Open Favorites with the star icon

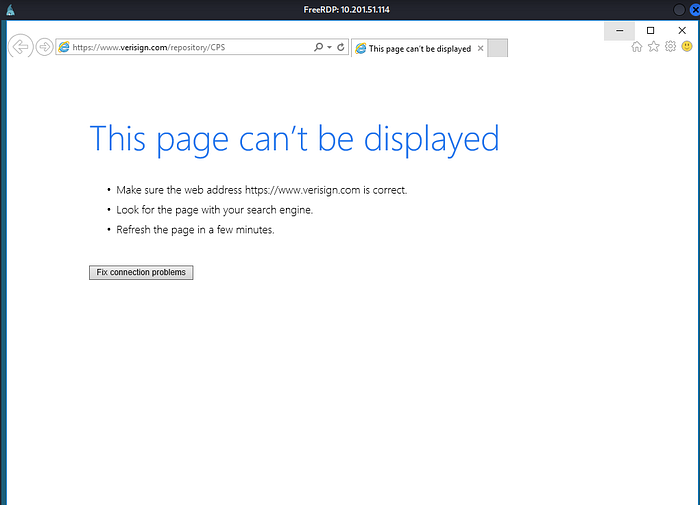pyautogui.click(x=654, y=46)
